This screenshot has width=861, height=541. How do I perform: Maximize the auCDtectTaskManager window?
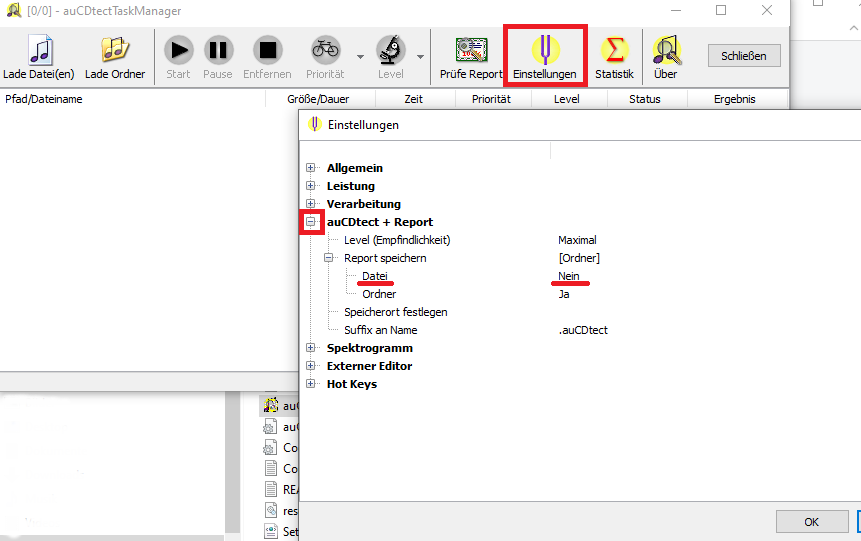[x=721, y=10]
